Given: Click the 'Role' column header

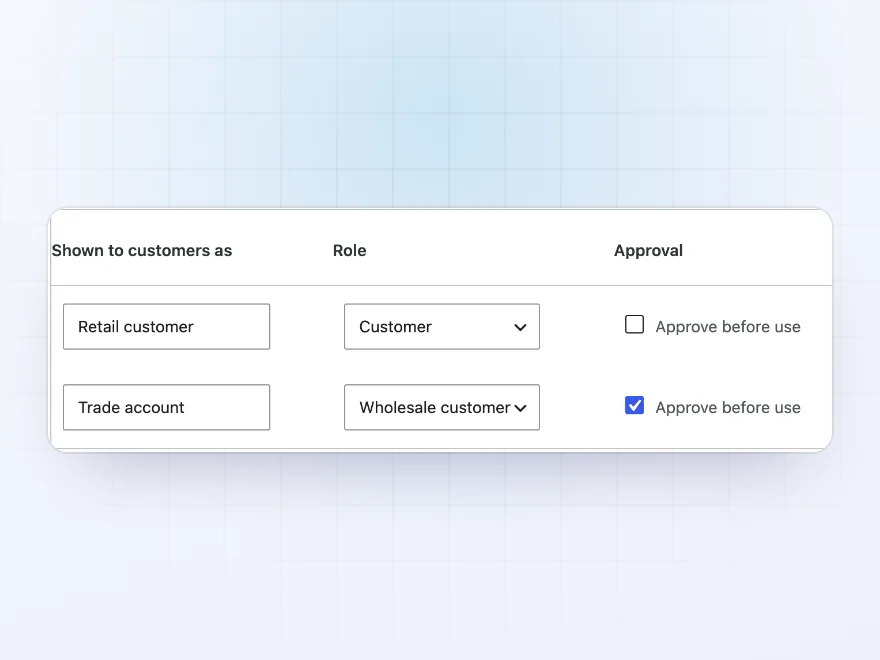Looking at the screenshot, I should pos(350,250).
